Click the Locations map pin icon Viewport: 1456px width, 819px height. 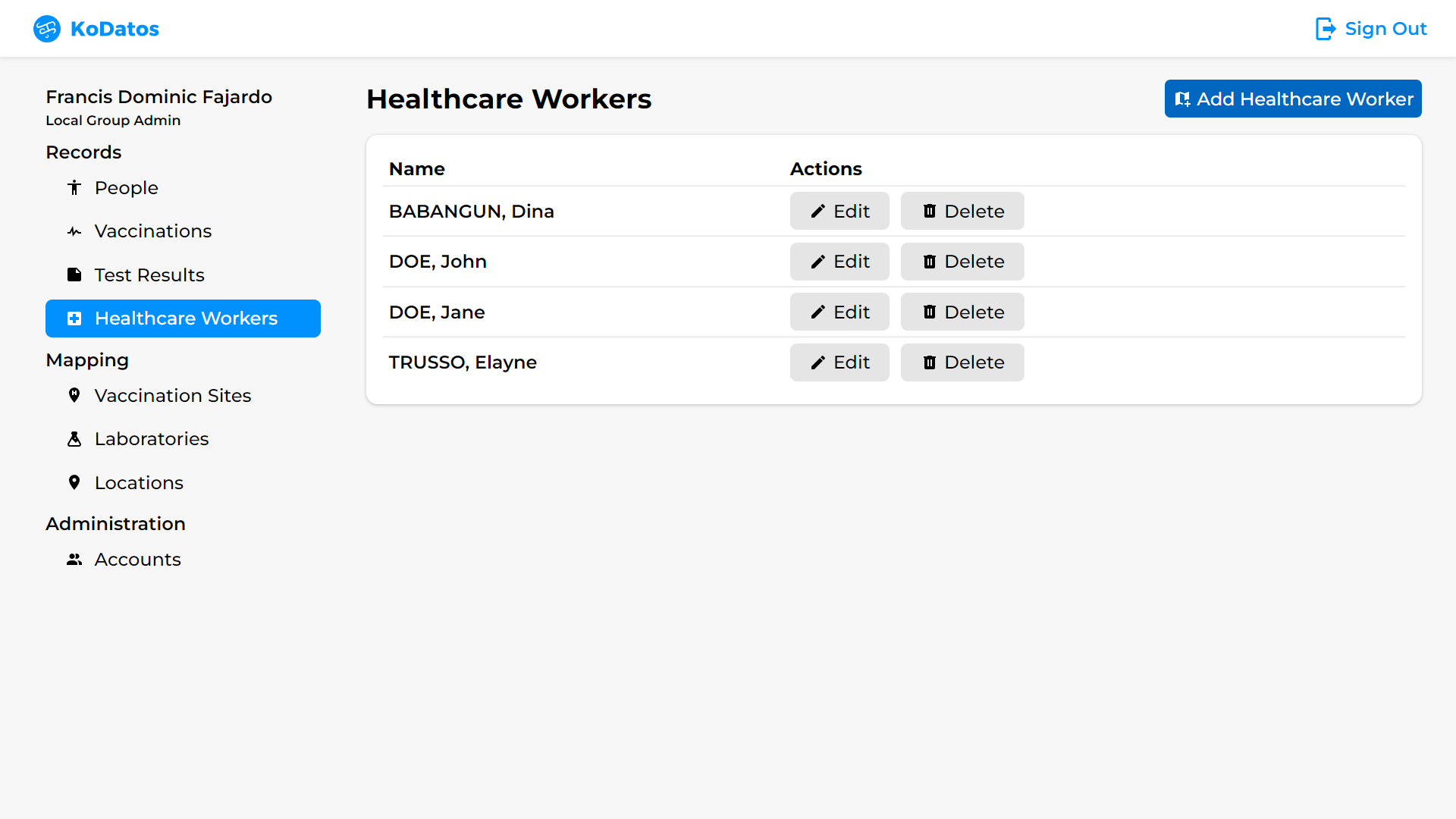click(x=74, y=482)
